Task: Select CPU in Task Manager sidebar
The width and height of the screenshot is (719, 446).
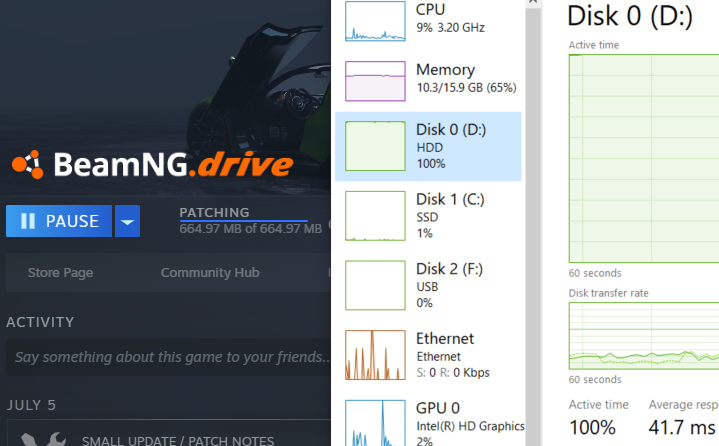Action: click(428, 21)
